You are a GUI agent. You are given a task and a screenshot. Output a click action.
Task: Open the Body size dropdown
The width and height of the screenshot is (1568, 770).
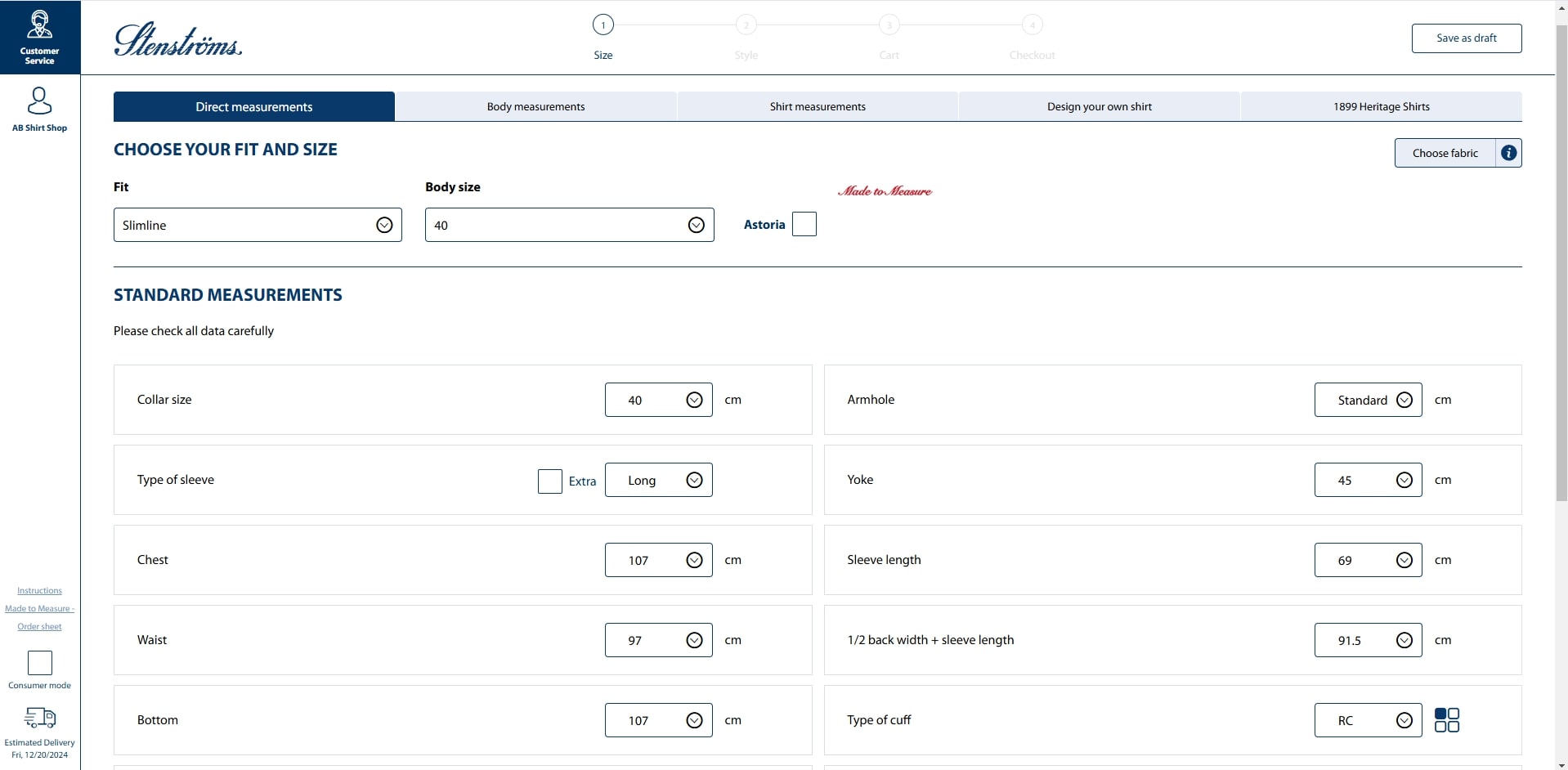click(569, 225)
